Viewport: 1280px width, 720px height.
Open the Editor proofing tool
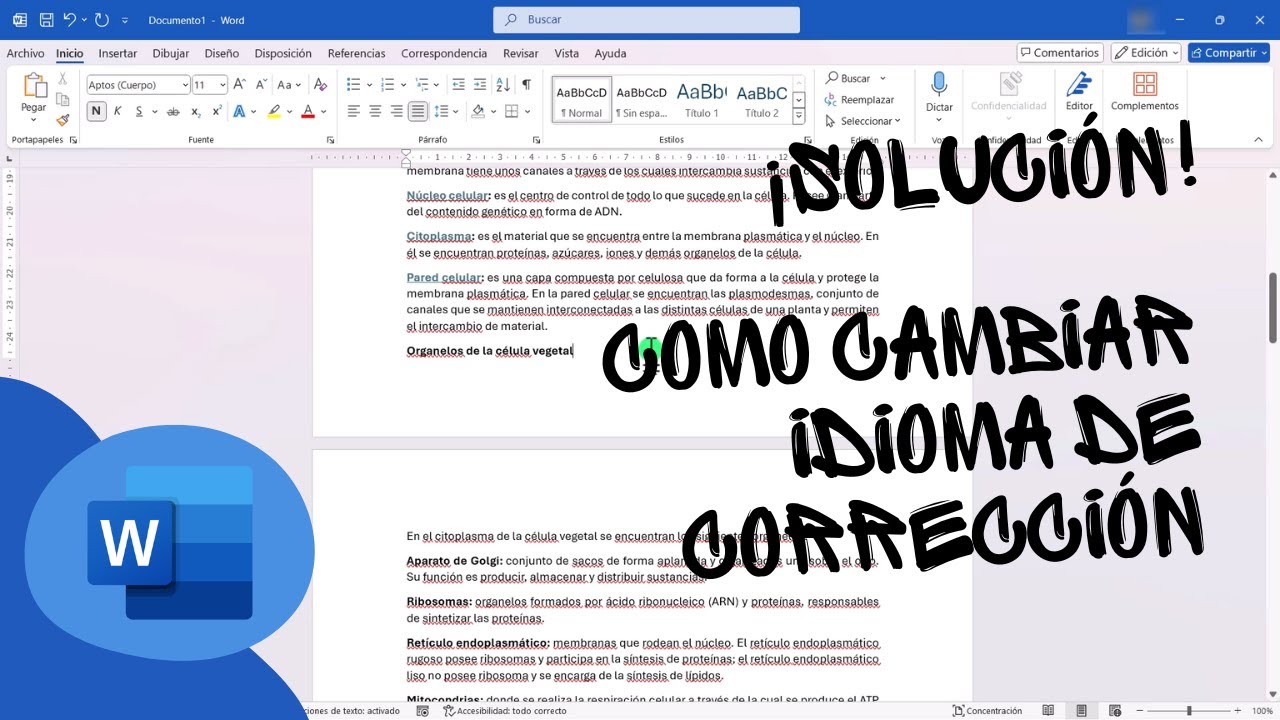[1079, 91]
